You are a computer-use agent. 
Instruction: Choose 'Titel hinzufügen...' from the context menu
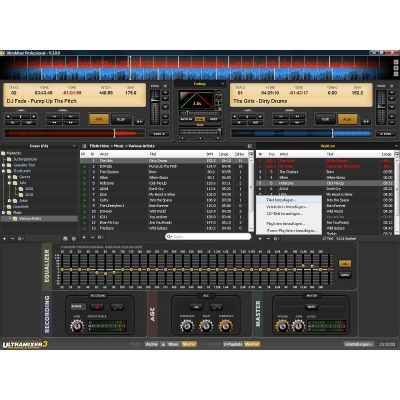(289, 200)
